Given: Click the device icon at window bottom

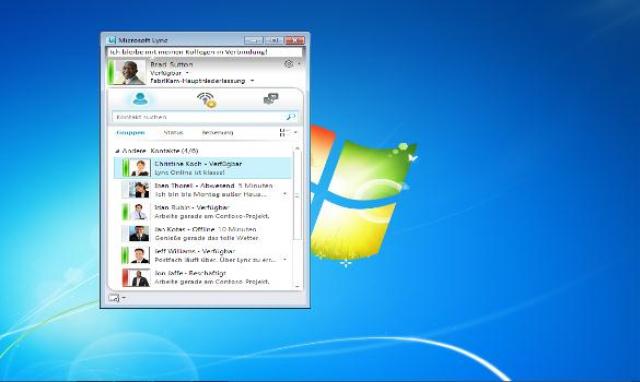Looking at the screenshot, I should point(114,298).
